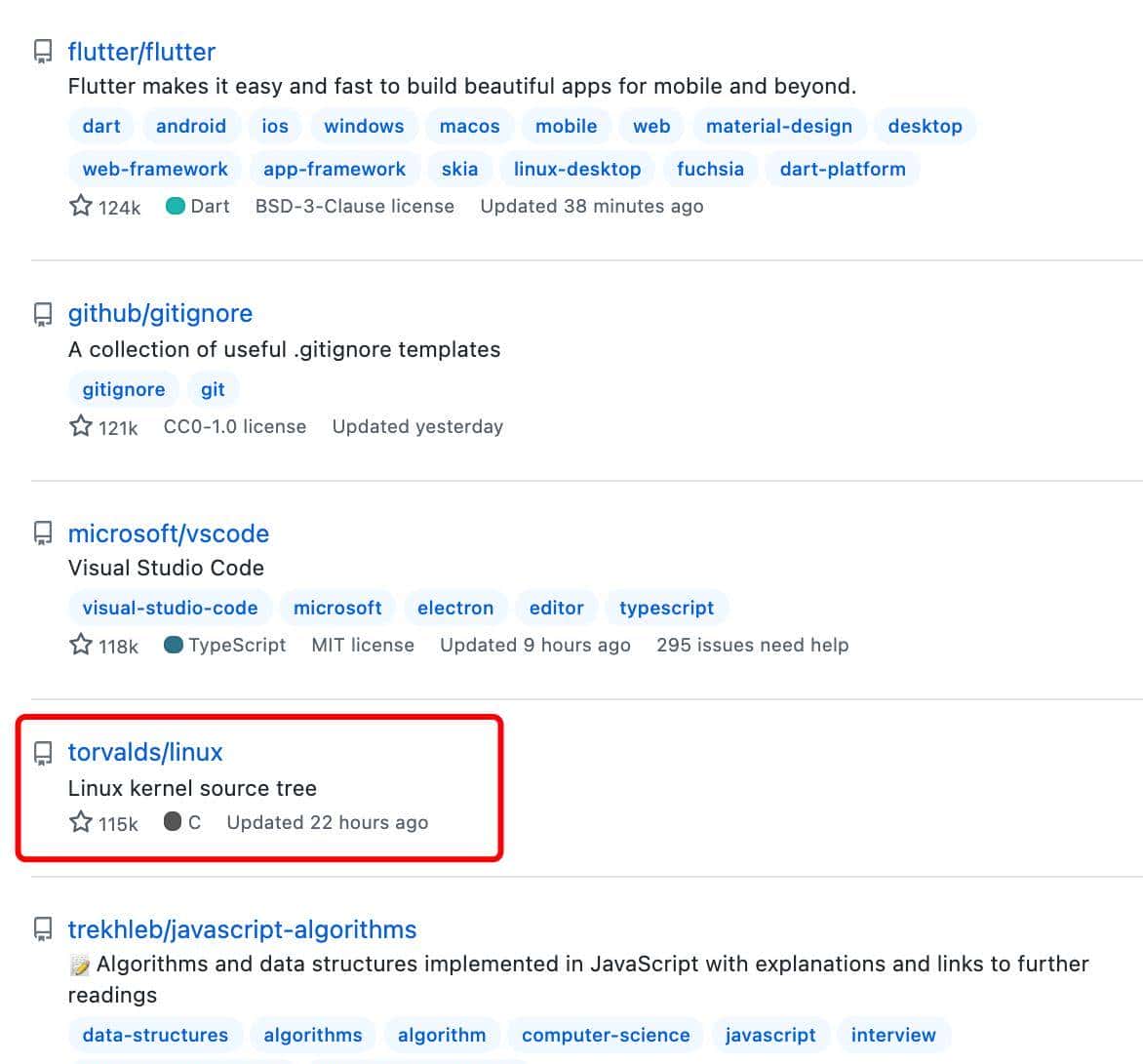Click the 'computer-science' topic tag
The image size is (1143, 1064).
tap(605, 1034)
